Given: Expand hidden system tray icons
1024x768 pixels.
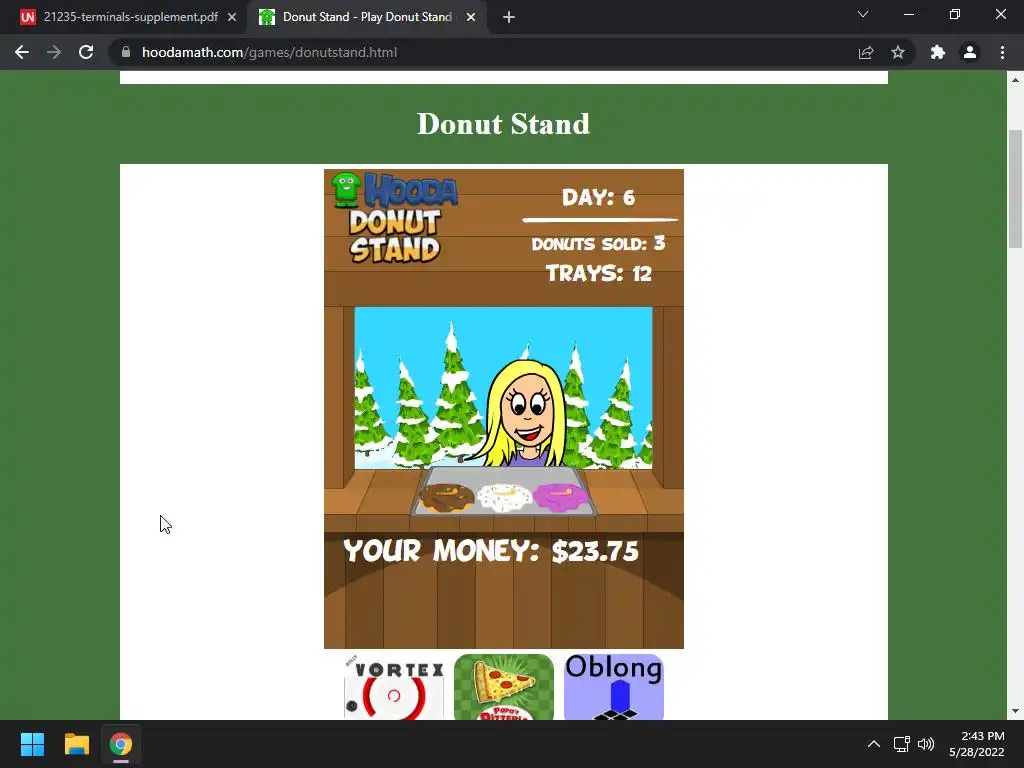Looking at the screenshot, I should point(874,744).
